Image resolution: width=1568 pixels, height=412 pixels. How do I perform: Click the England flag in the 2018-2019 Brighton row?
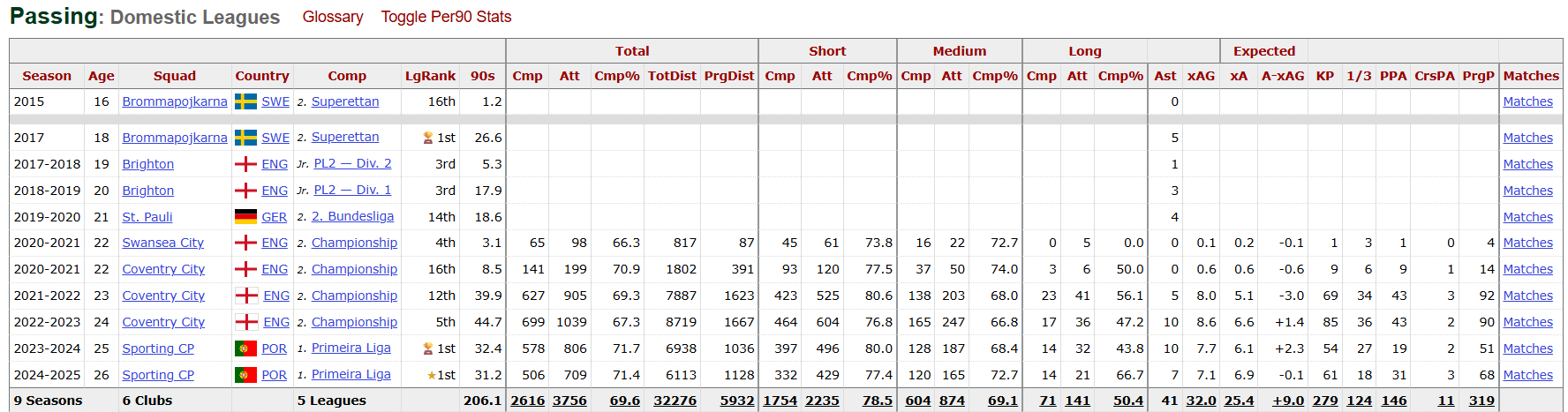coord(245,191)
